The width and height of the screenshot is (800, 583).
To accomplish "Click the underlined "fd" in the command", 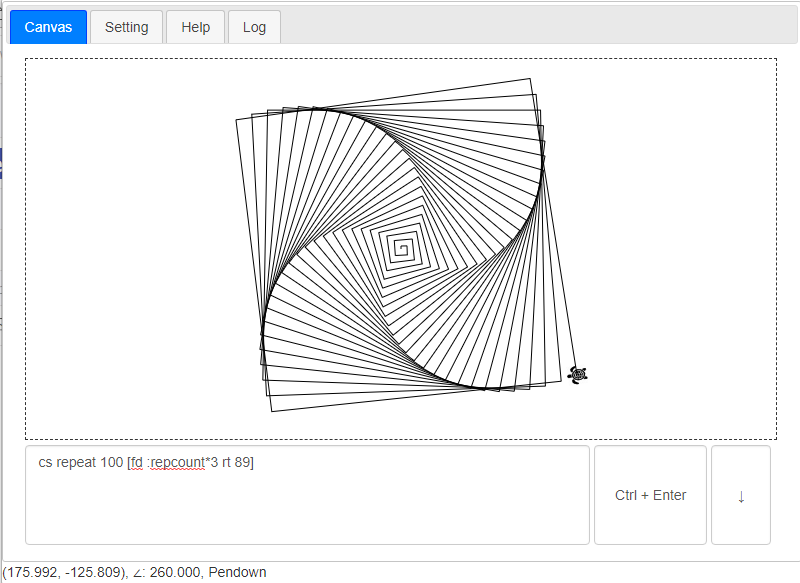I will (137, 463).
